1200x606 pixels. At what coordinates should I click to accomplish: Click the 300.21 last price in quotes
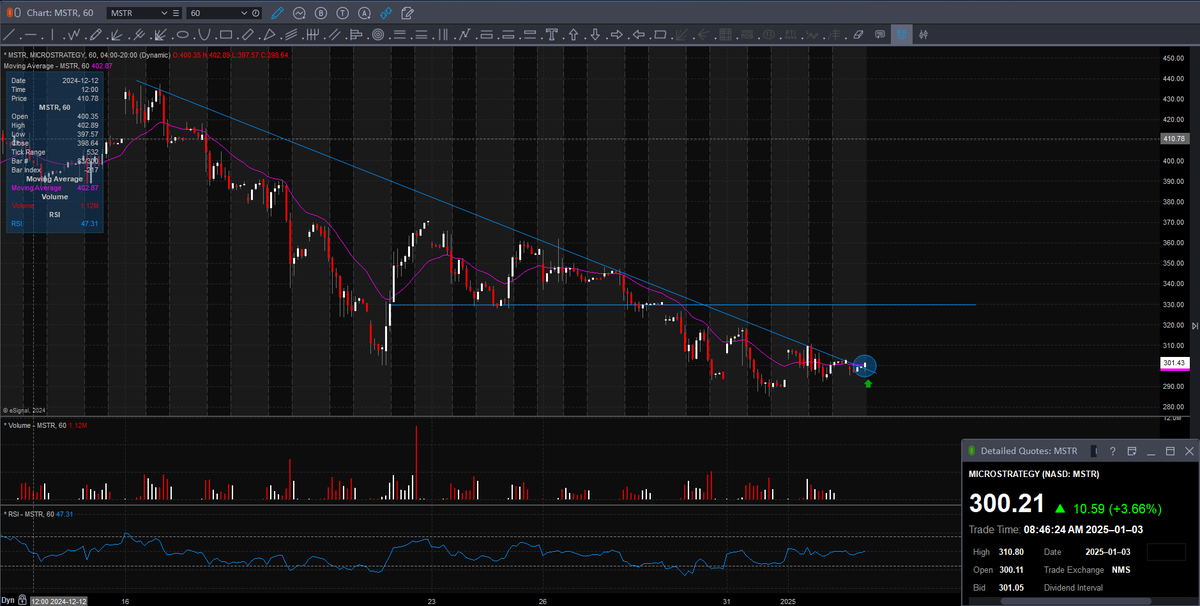[1006, 503]
